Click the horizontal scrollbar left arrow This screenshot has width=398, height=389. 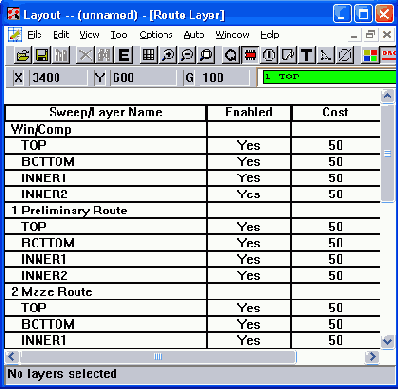[x=12, y=357]
